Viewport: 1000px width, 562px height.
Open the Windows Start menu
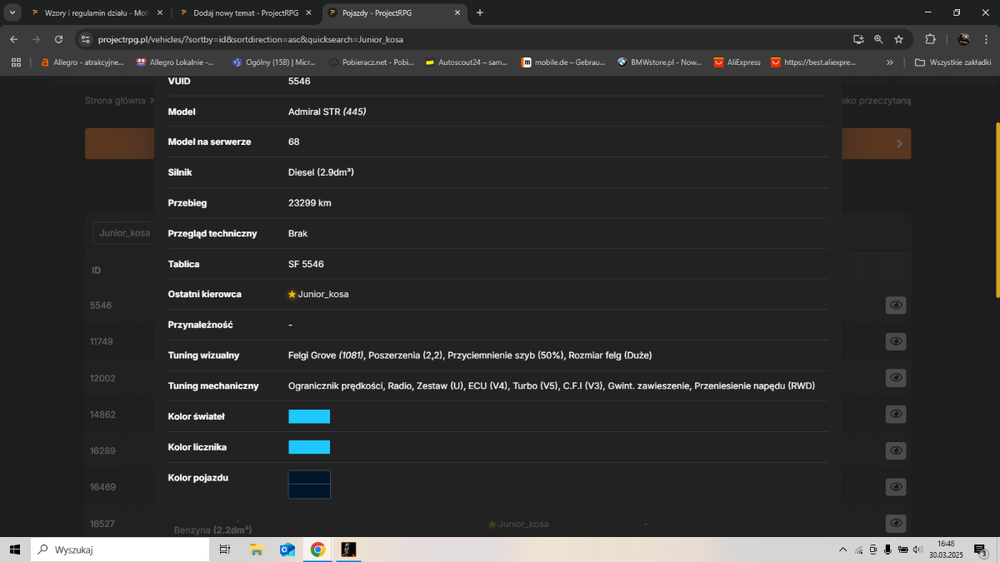(15, 549)
